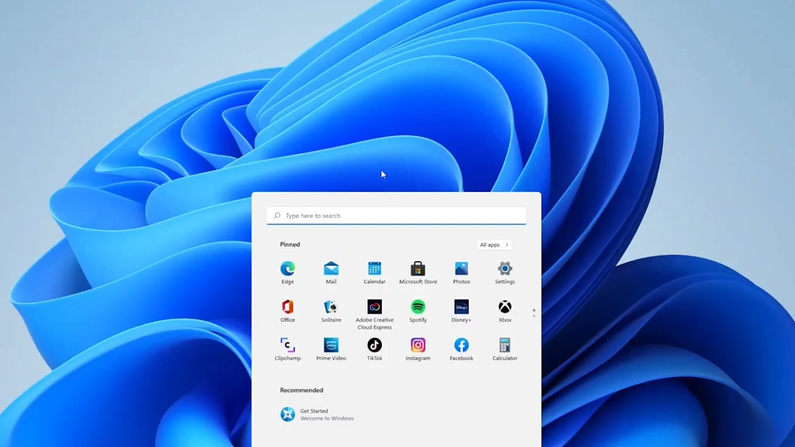The width and height of the screenshot is (795, 447).
Task: Open the Solitaire game
Action: pos(331,308)
